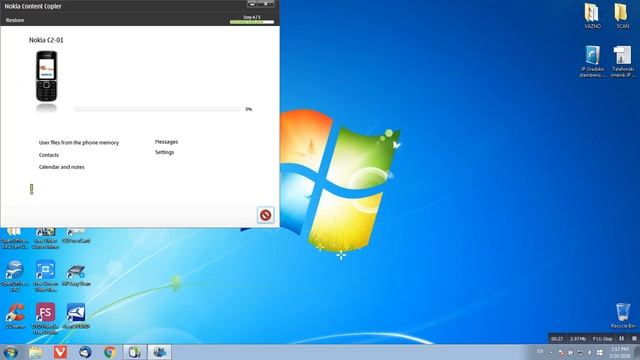Click the Nokia C2-01 phone image

coord(46,76)
